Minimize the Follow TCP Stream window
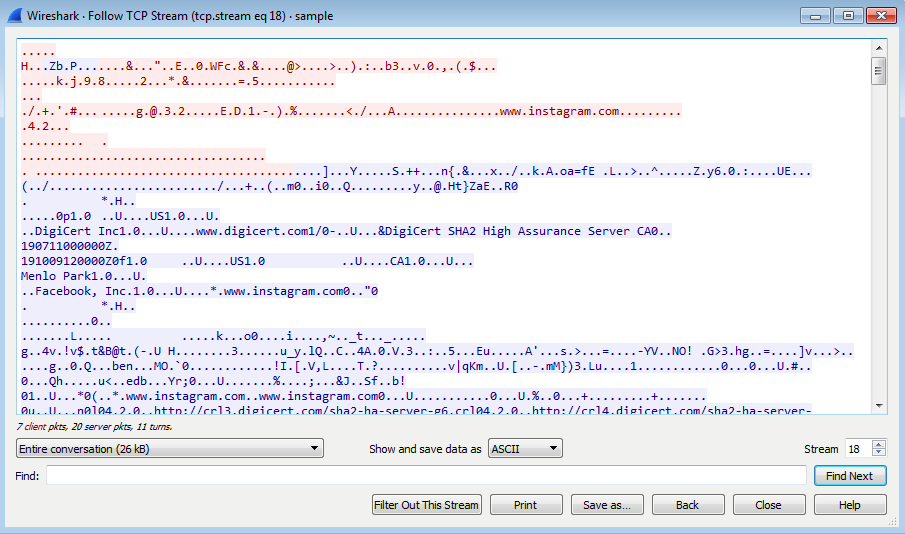The width and height of the screenshot is (905, 534). (815, 16)
